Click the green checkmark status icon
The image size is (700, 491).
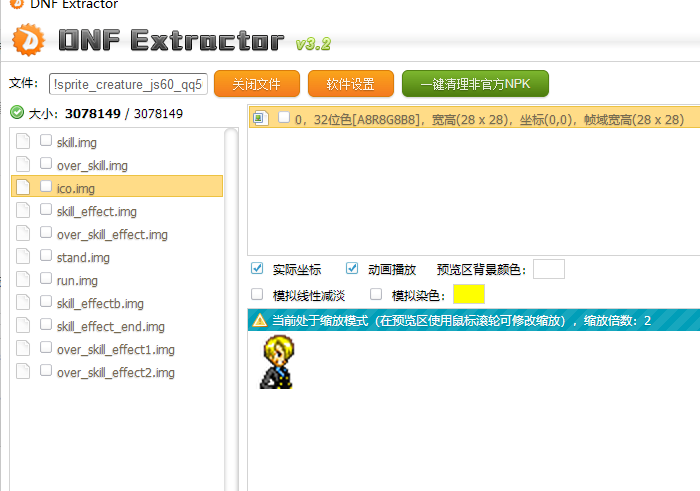[17, 112]
